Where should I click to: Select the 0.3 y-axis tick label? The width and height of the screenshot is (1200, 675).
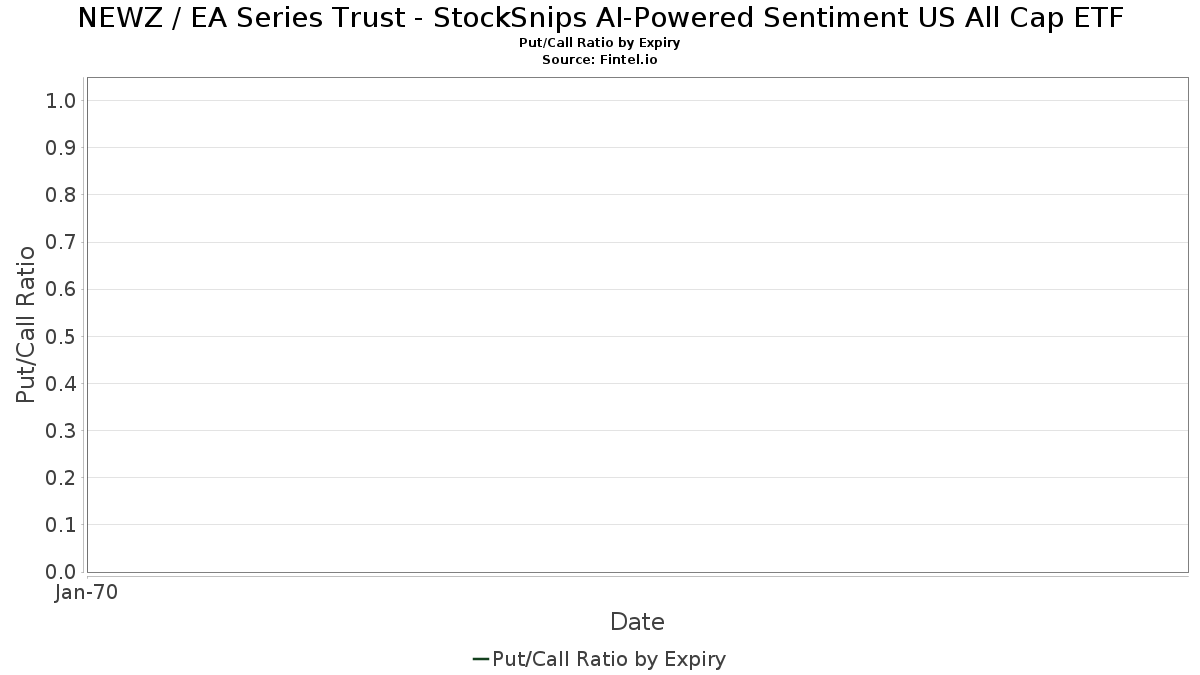pyautogui.click(x=61, y=431)
